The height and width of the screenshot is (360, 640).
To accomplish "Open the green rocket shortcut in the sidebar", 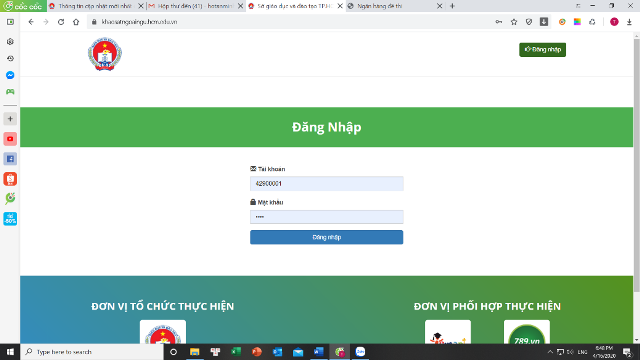I will (x=10, y=198).
